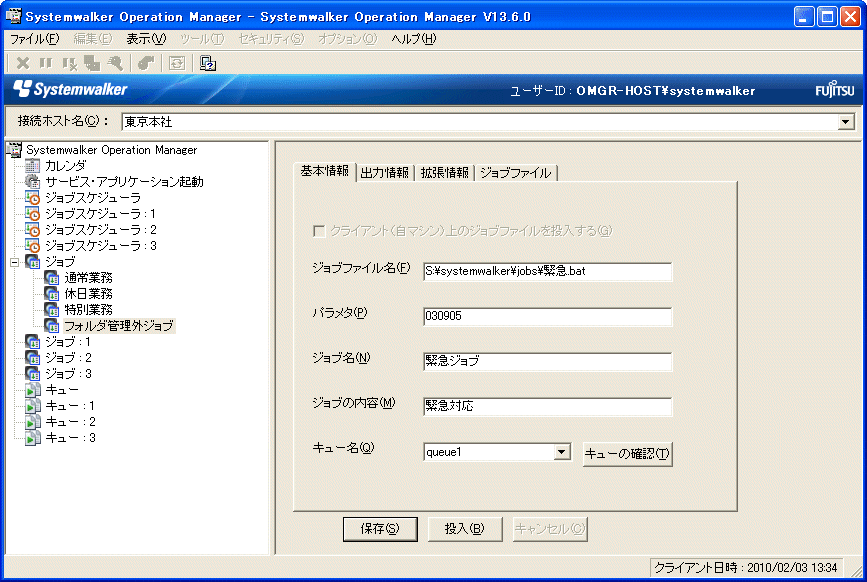Switch to the 出力情報 tab
This screenshot has width=867, height=582.
385,173
